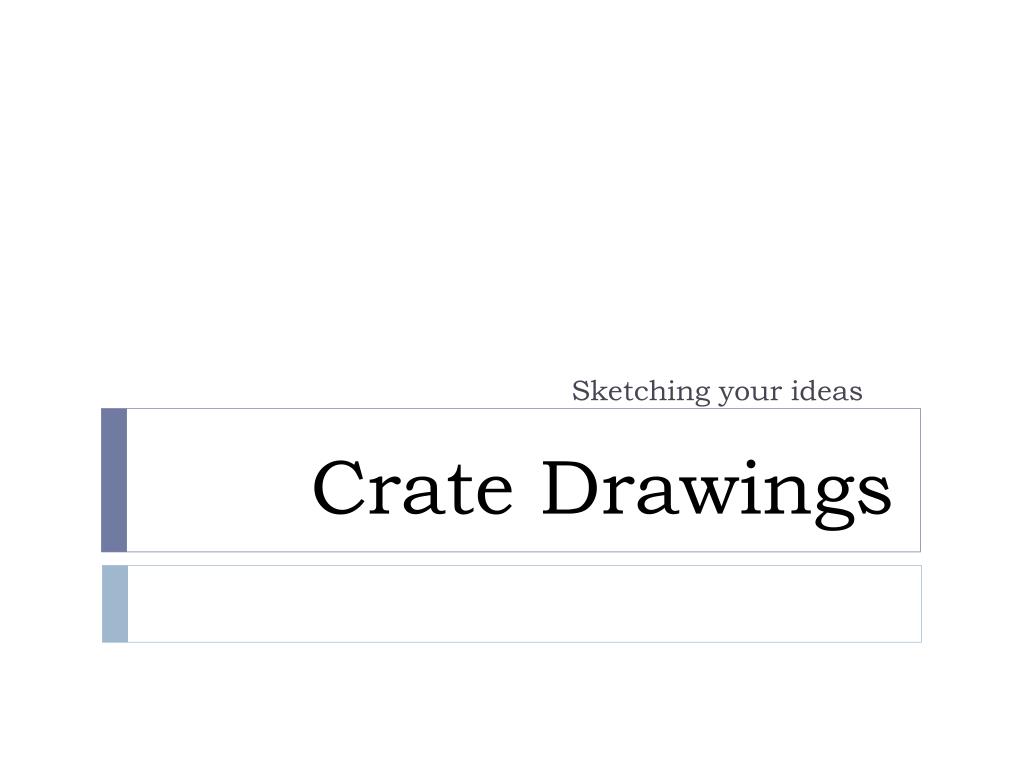Viewport: 1024px width, 768px height.
Task: Click empty space in title box left of "Crate"
Action: tap(219, 480)
